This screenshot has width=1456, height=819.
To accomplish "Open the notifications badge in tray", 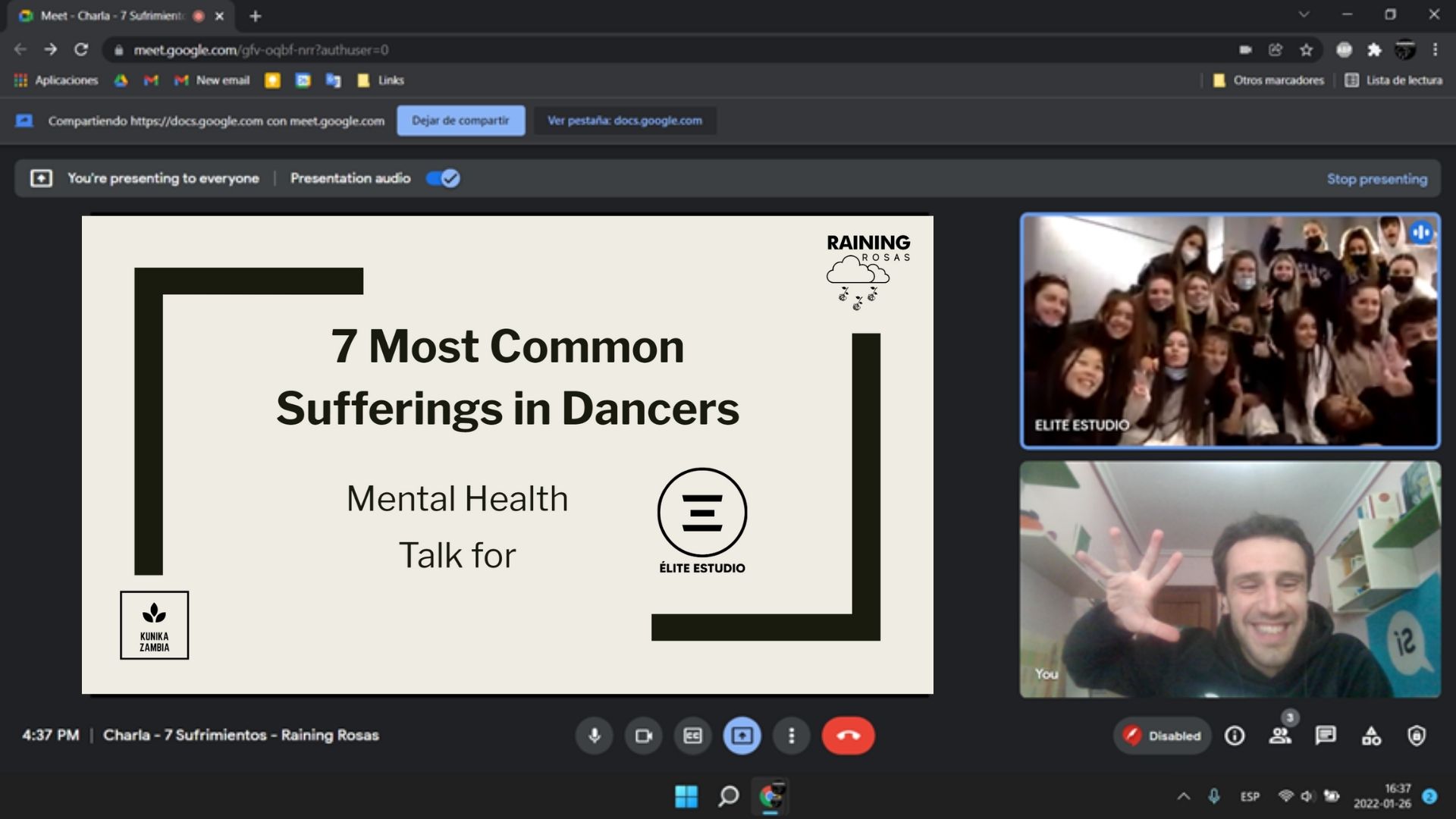I will (1429, 796).
